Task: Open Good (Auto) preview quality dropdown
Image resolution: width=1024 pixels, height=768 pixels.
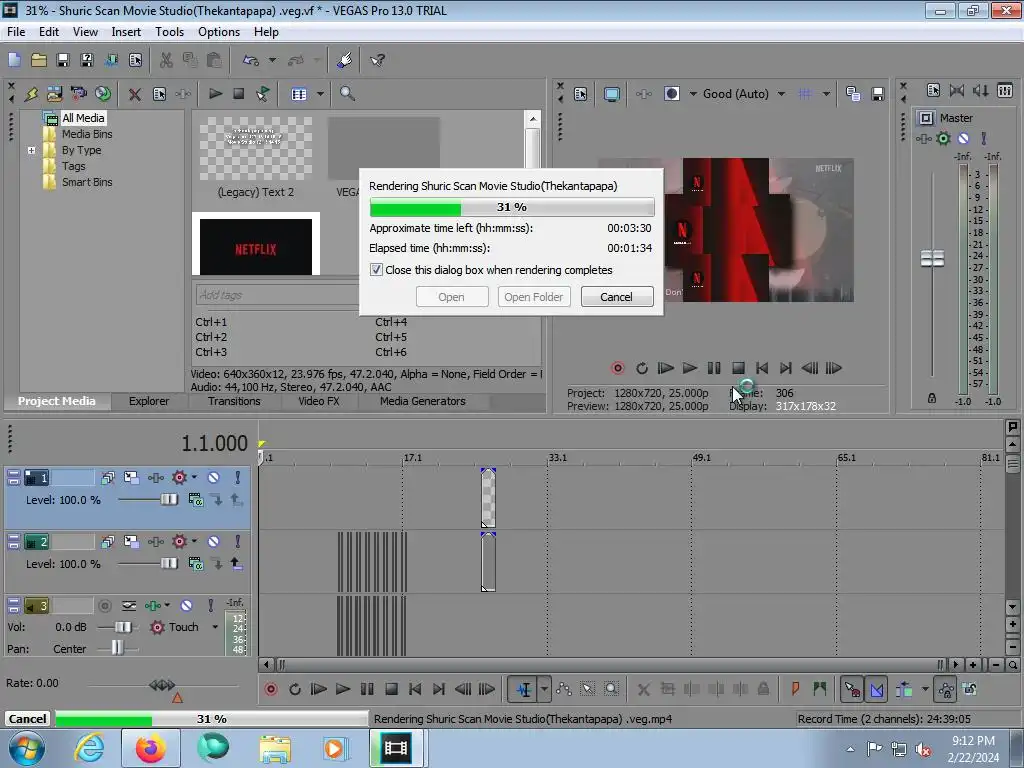Action: (782, 94)
